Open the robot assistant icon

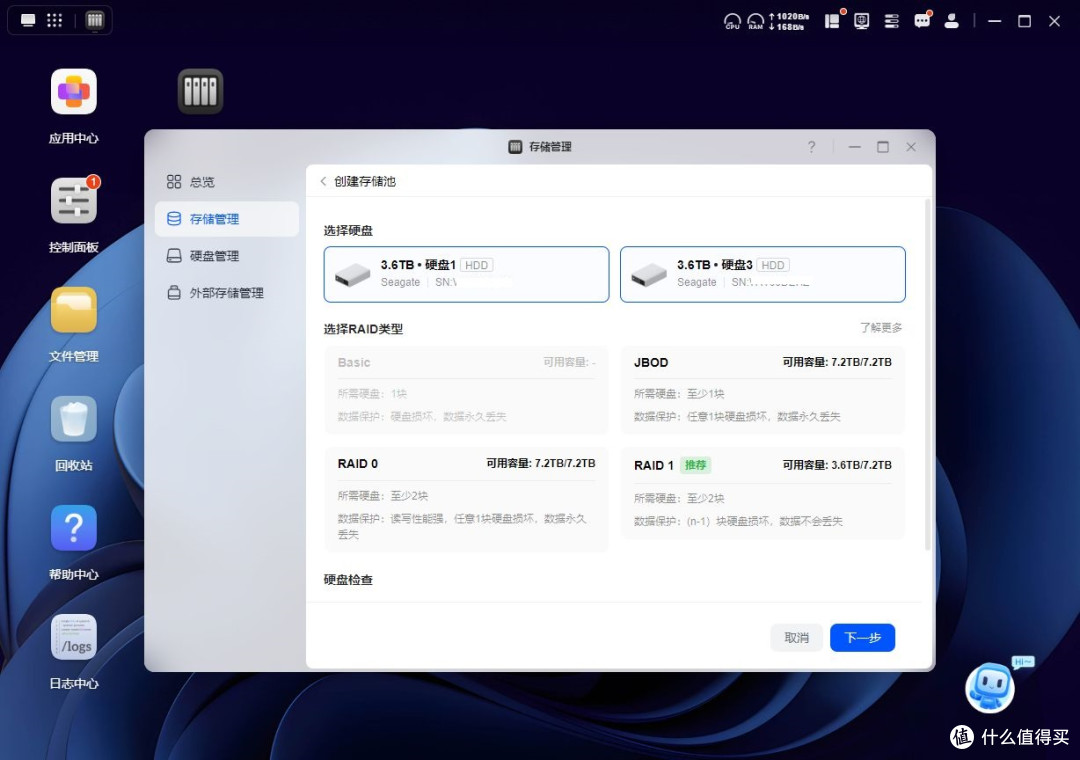coord(990,687)
